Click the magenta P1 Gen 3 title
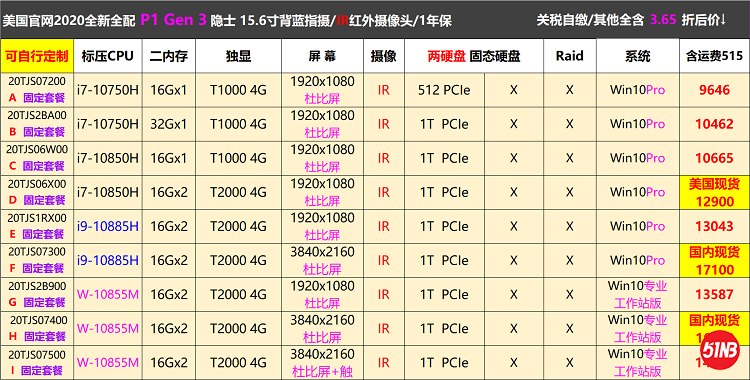Image resolution: width=750 pixels, height=380 pixels. [174, 20]
